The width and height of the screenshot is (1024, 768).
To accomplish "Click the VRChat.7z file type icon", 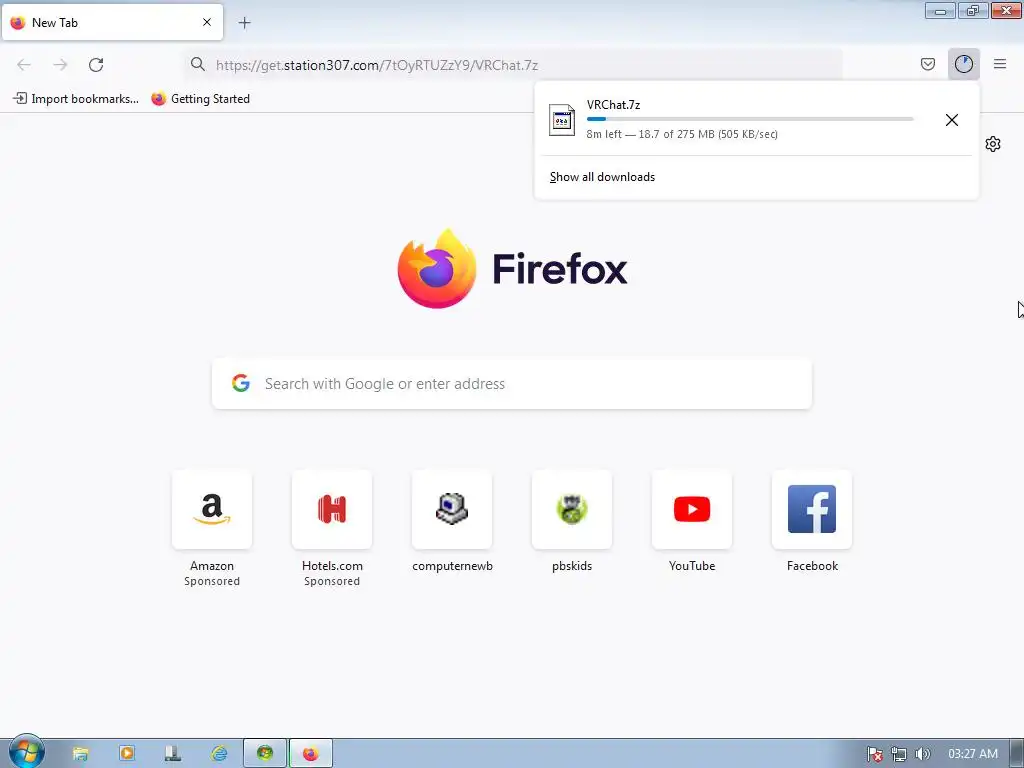I will pyautogui.click(x=562, y=120).
